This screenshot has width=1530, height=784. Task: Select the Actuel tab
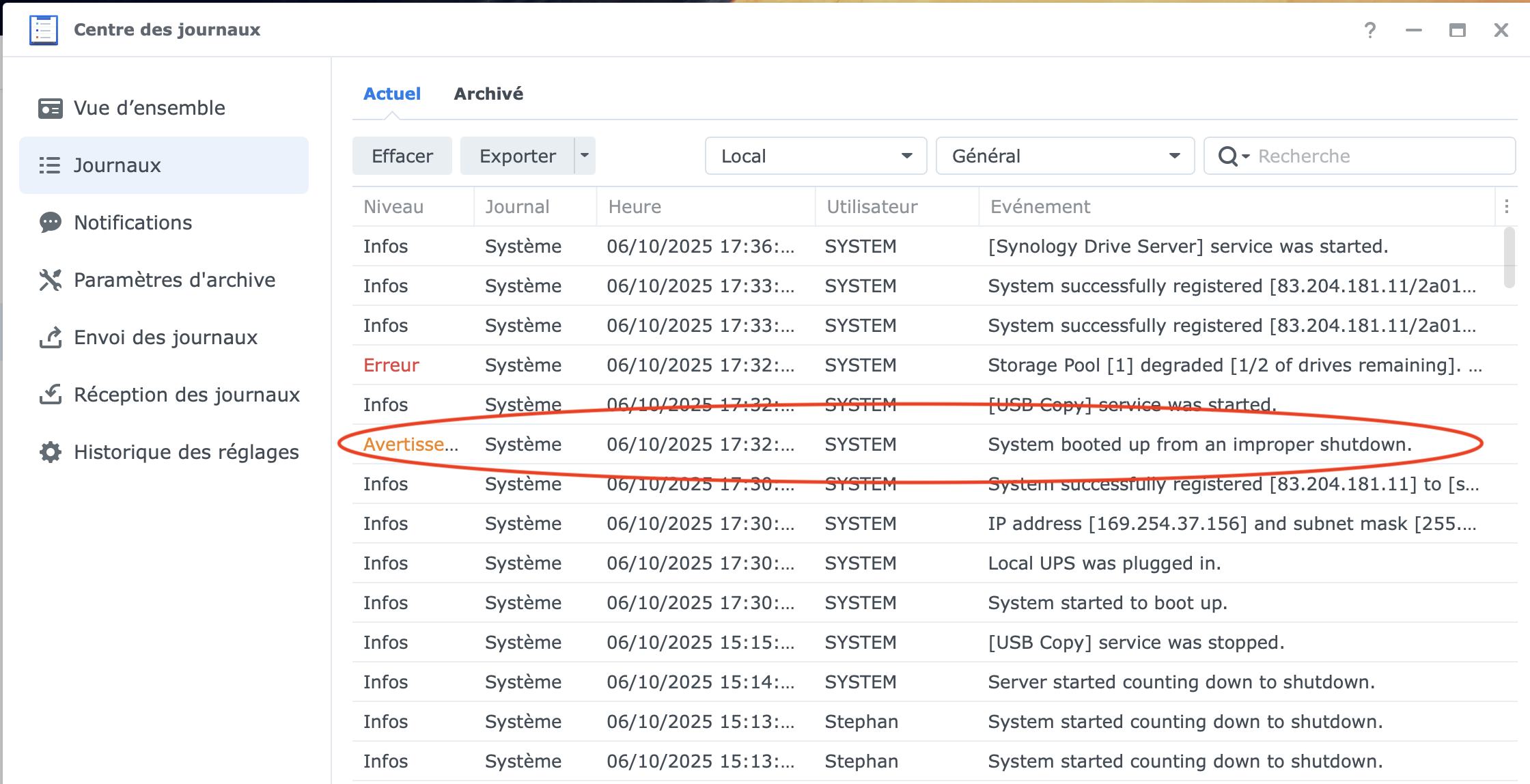pyautogui.click(x=391, y=94)
